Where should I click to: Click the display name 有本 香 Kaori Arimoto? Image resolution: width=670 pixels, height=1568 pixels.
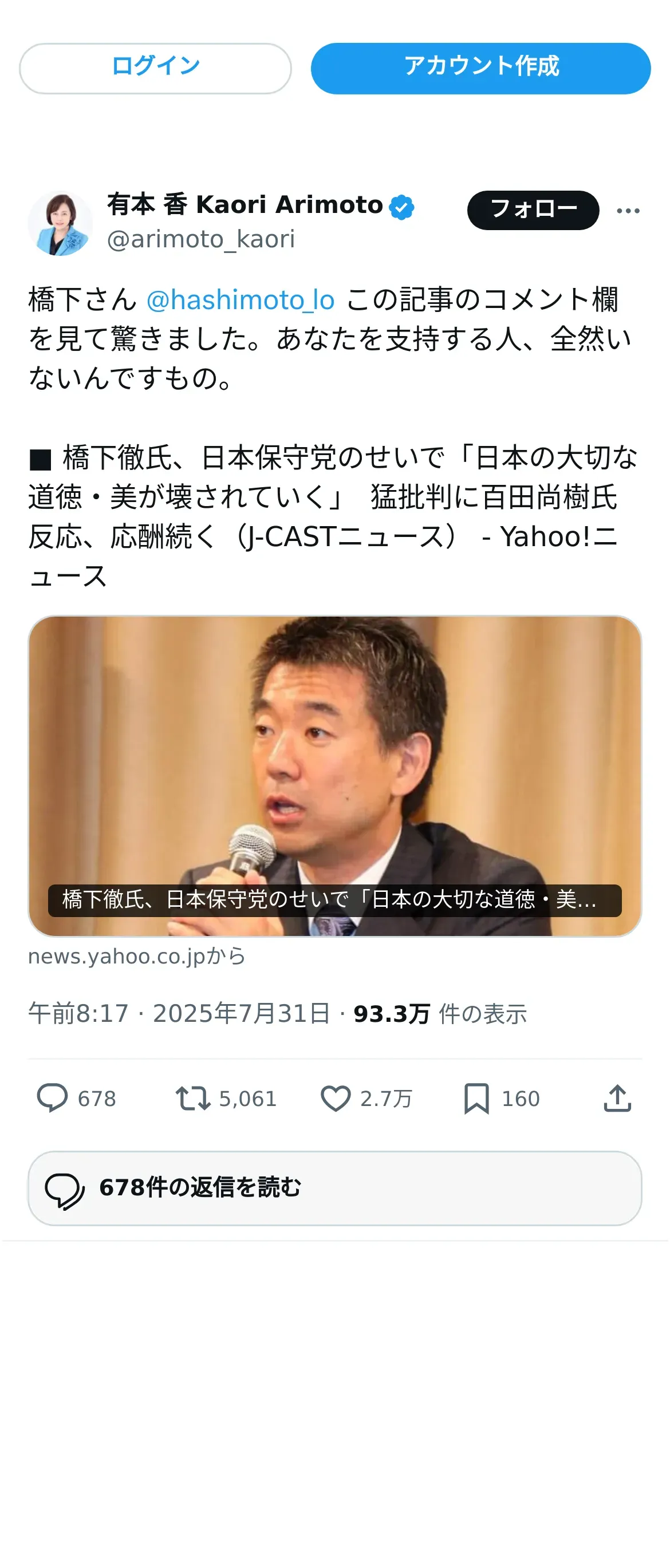tap(245, 204)
